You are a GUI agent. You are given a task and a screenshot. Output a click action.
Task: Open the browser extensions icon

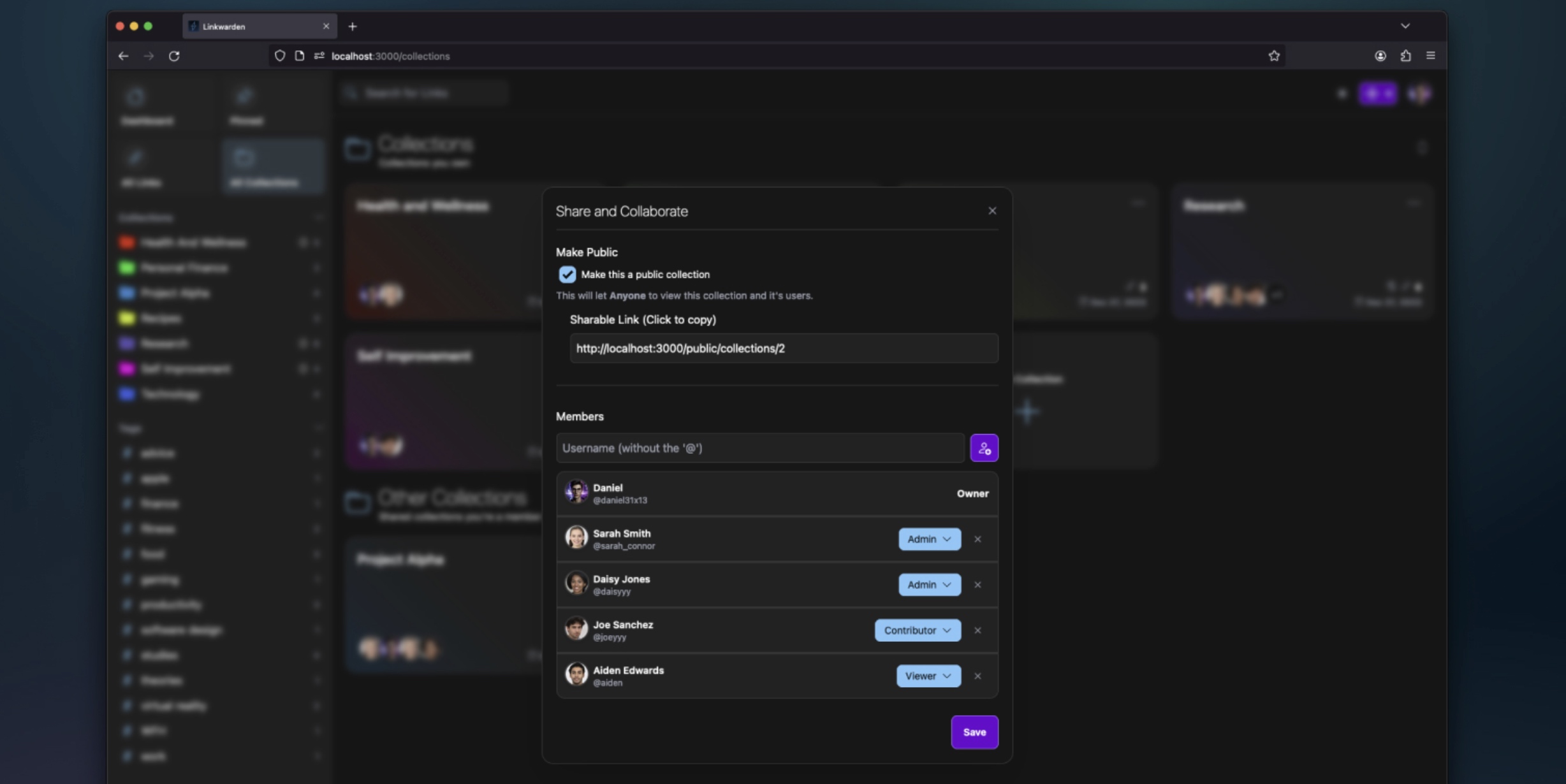pyautogui.click(x=1405, y=56)
